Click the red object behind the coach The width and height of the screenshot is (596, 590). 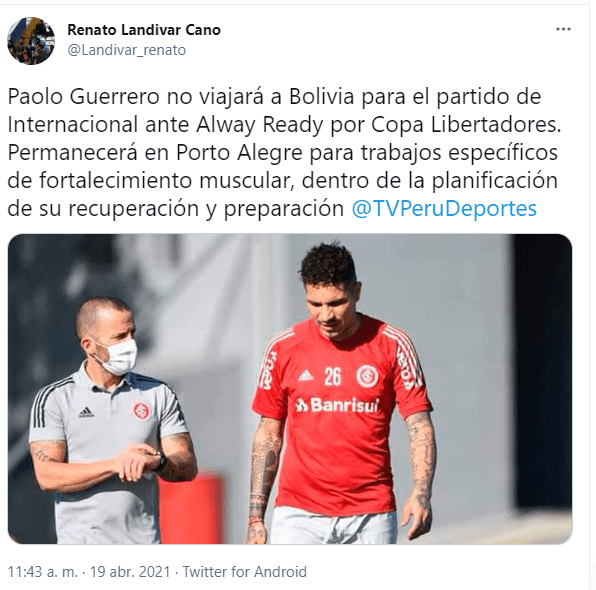pos(190,509)
